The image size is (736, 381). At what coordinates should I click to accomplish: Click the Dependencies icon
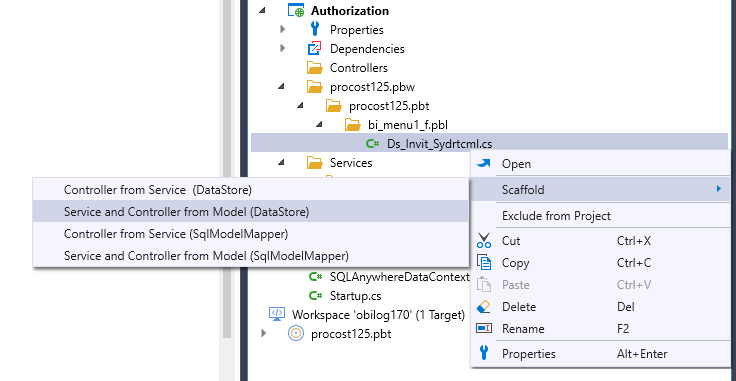pos(314,48)
